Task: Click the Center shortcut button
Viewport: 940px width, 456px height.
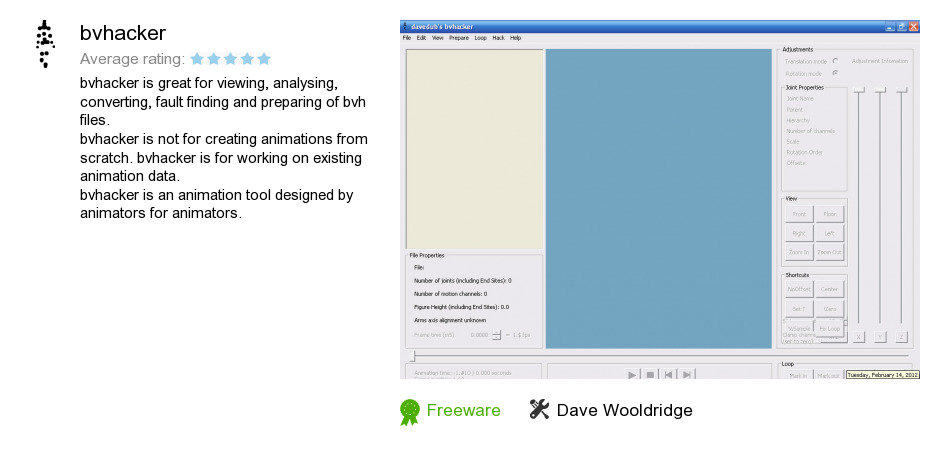Action: [830, 289]
